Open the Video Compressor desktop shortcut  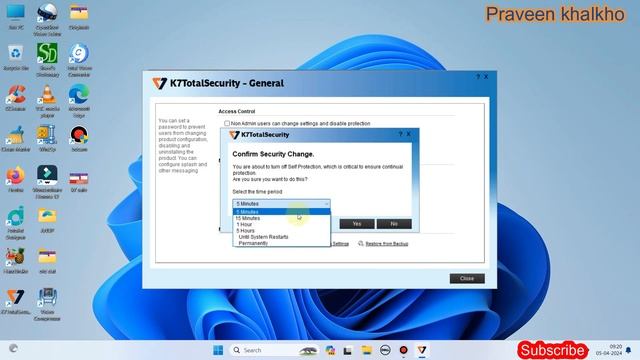pyautogui.click(x=47, y=304)
